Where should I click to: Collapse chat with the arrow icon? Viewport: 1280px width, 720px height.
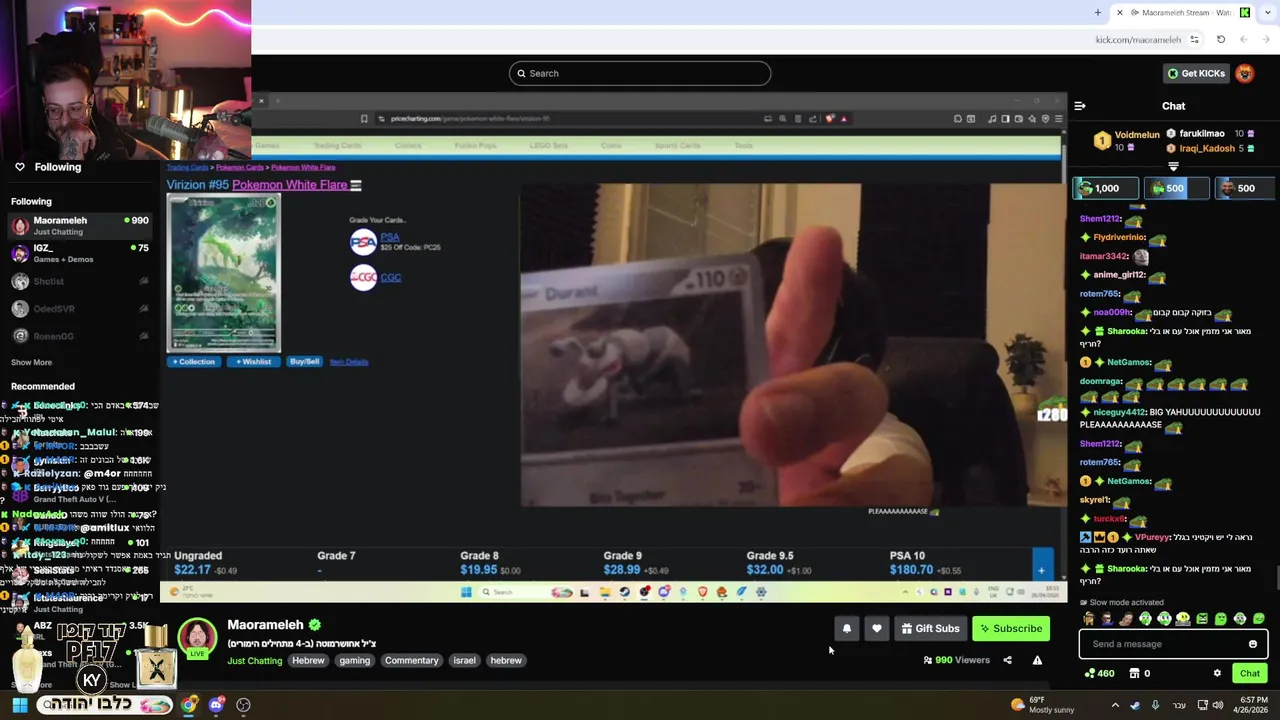point(1080,105)
